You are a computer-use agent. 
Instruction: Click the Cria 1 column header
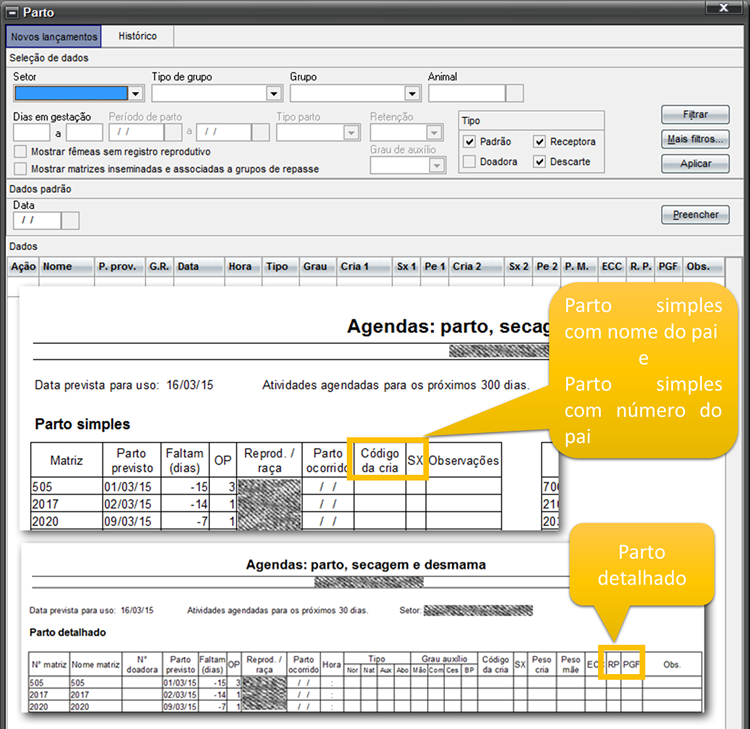[364, 266]
